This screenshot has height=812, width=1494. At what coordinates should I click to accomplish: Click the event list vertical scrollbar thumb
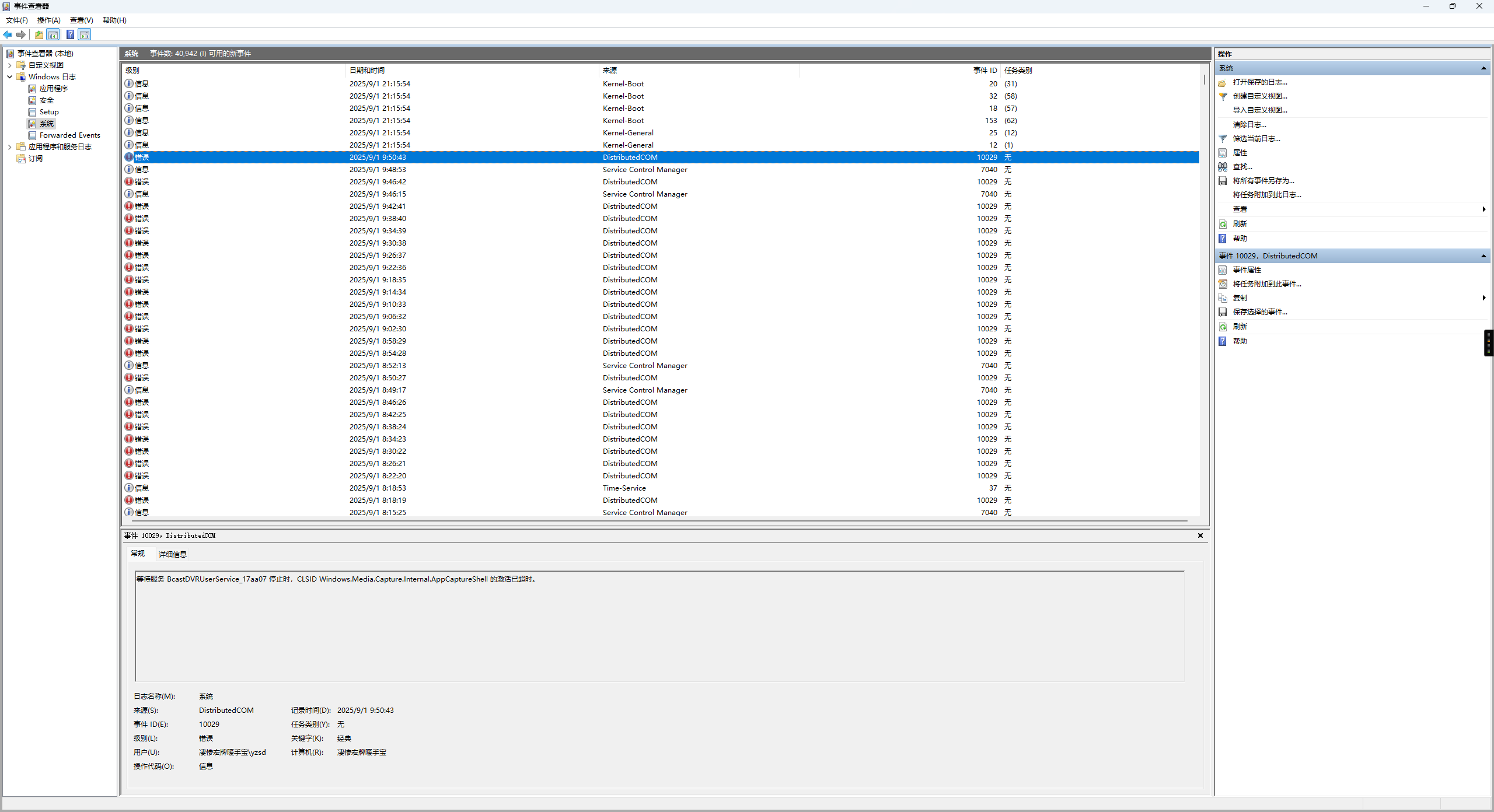1204,79
